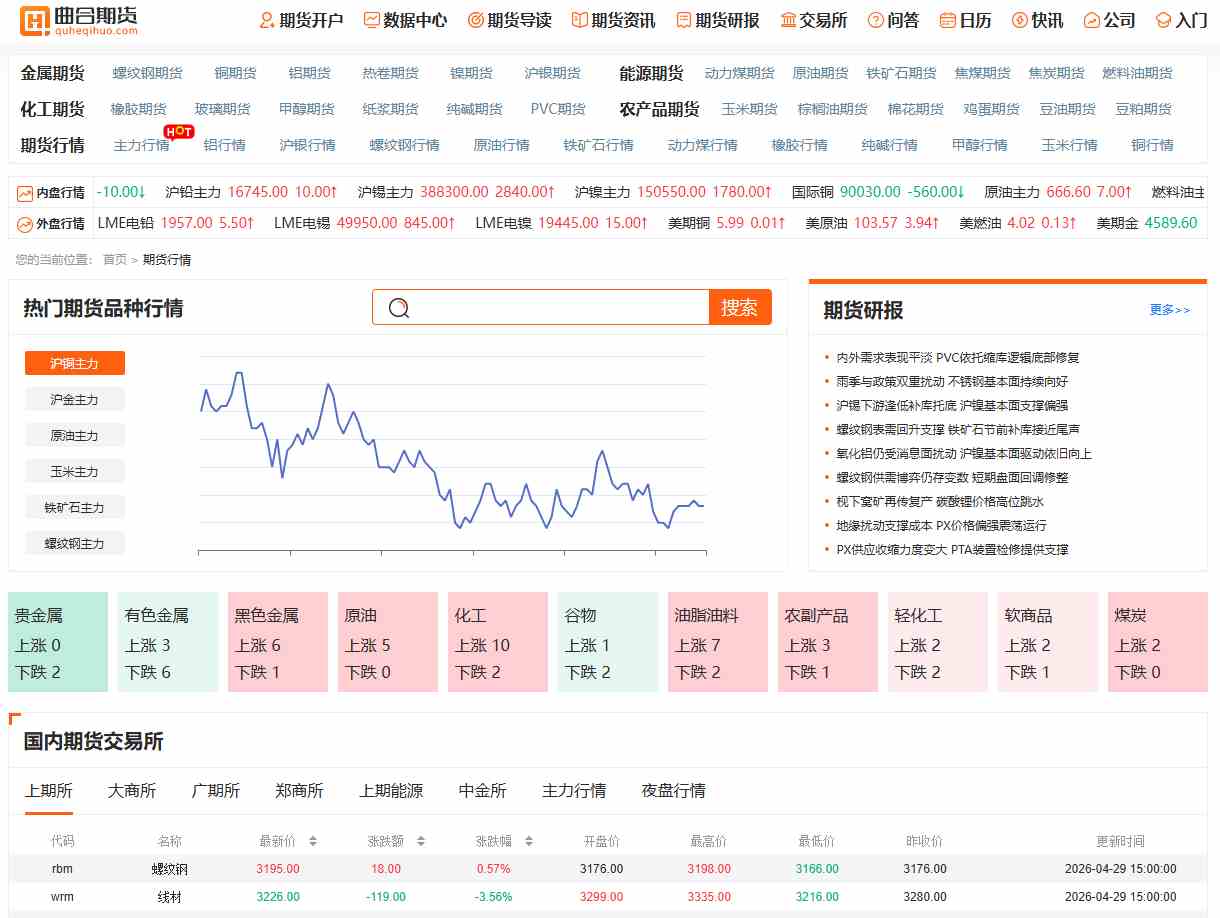Select 沪金主力 chart option

click(x=75, y=399)
